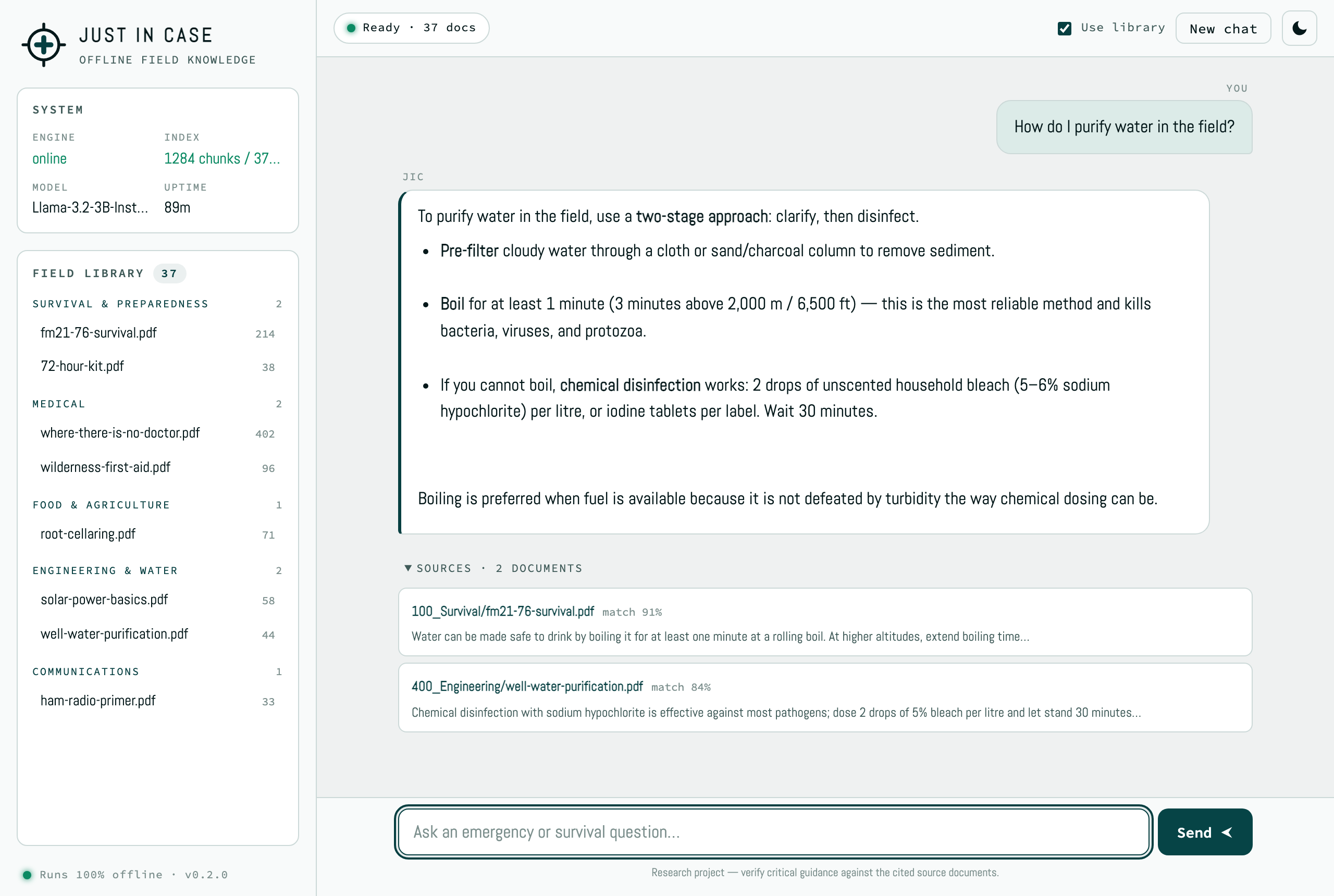Uncheck the Use library checkbox
Screen dimensions: 1334x896
(1064, 28)
